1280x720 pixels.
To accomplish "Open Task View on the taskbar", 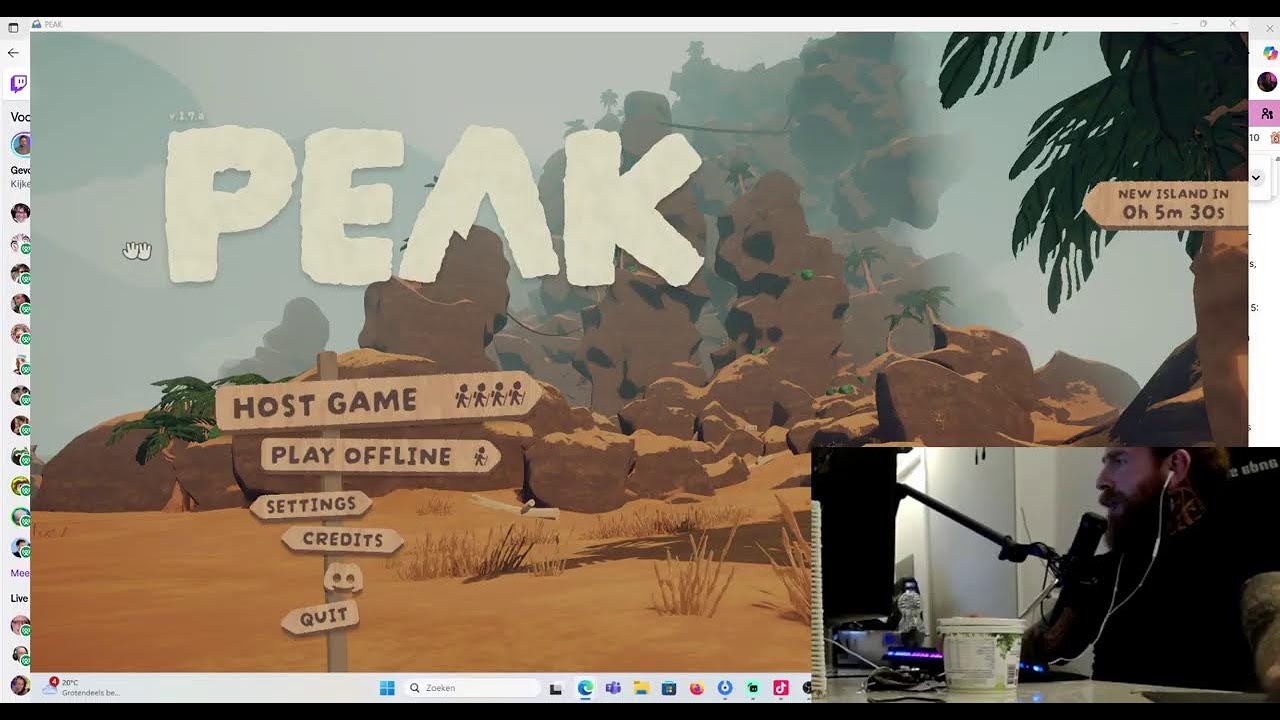I will click(x=556, y=688).
